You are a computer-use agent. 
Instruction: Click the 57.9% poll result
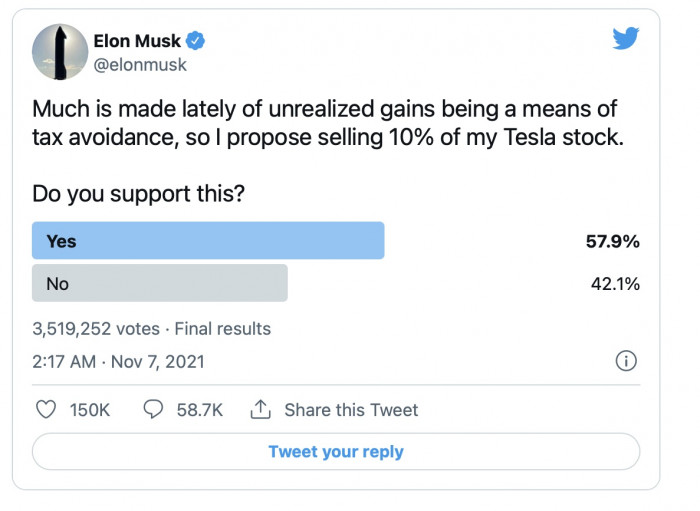(x=613, y=241)
